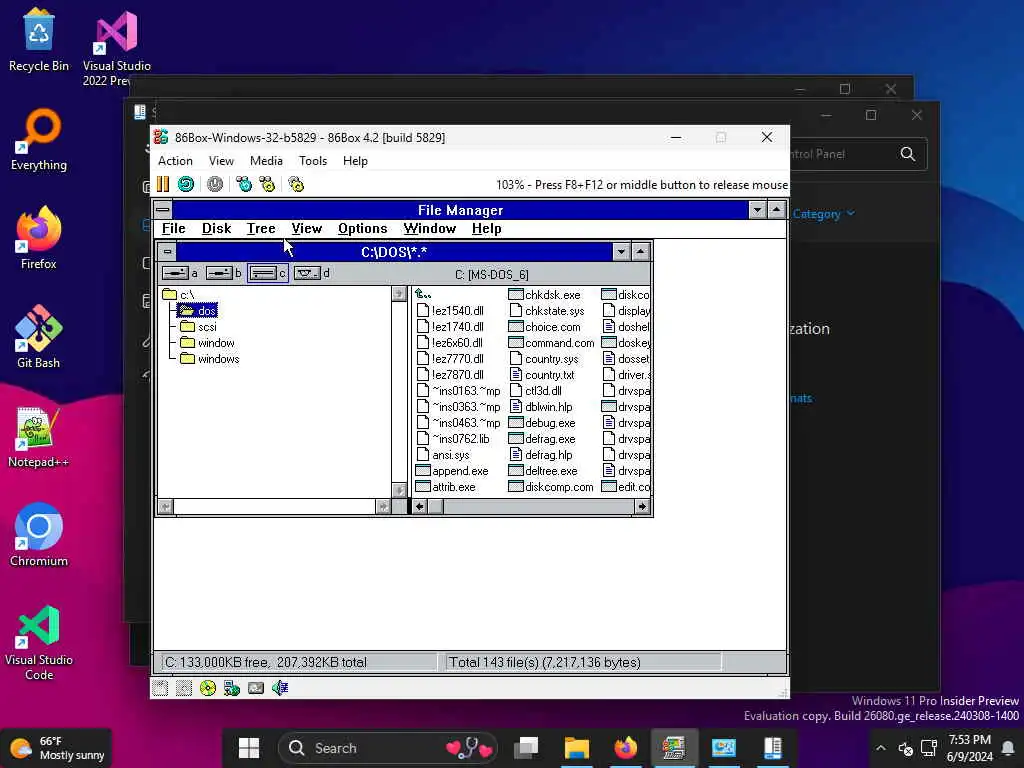Send Ctrl+Alt+Esc via toolbar icon

coord(267,184)
